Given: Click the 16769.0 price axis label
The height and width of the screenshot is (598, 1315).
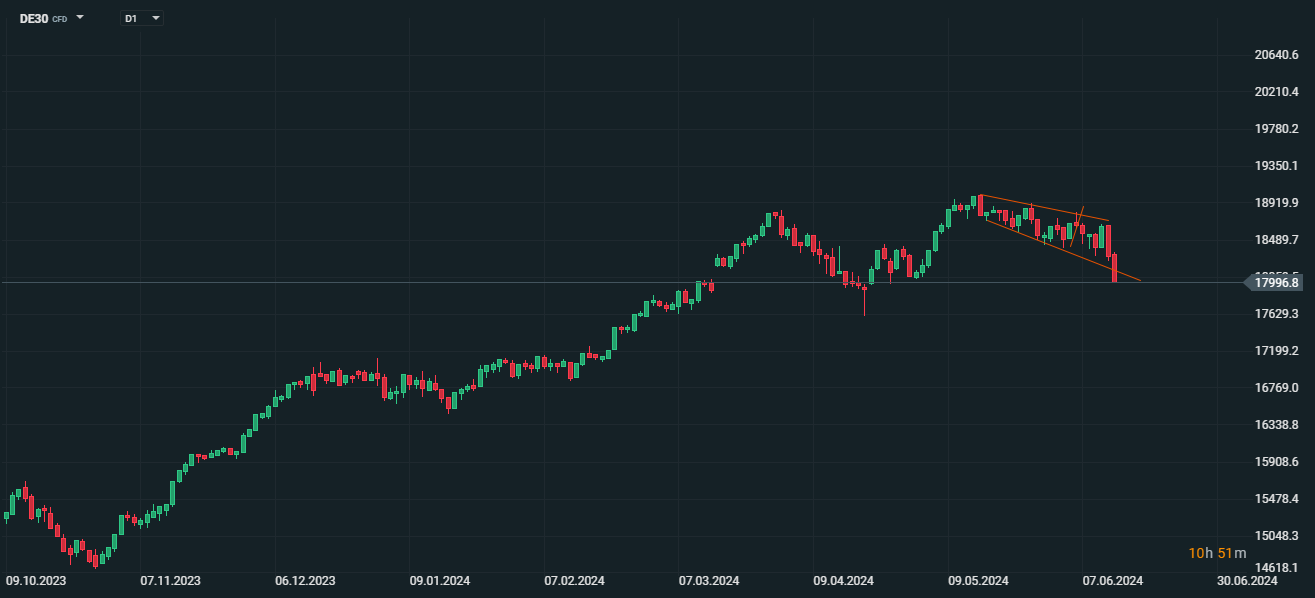Looking at the screenshot, I should pyautogui.click(x=1276, y=388).
